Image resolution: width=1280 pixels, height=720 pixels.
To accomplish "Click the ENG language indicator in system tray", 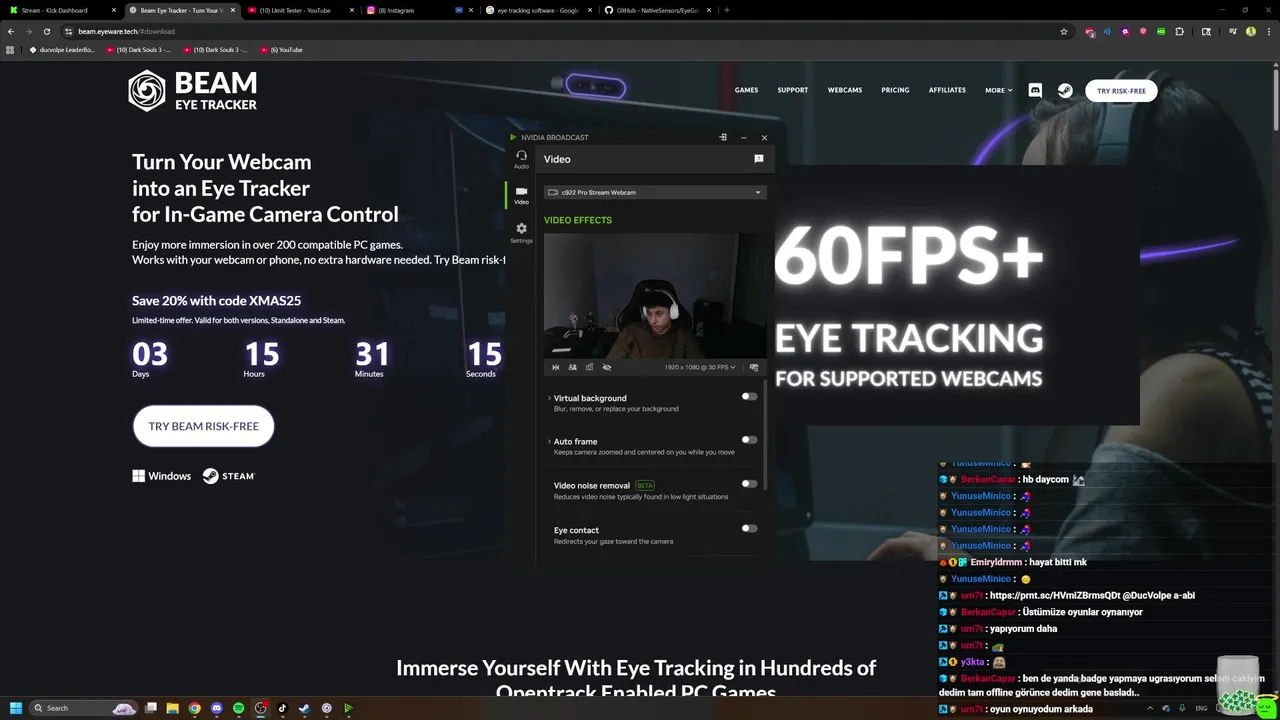I will [1201, 708].
